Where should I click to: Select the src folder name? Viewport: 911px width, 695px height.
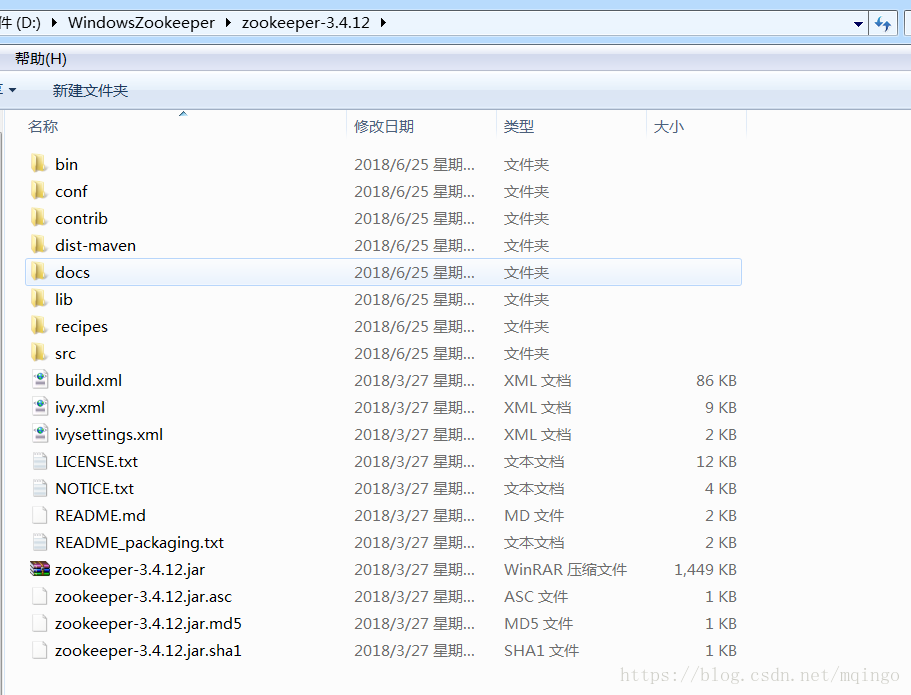click(65, 353)
